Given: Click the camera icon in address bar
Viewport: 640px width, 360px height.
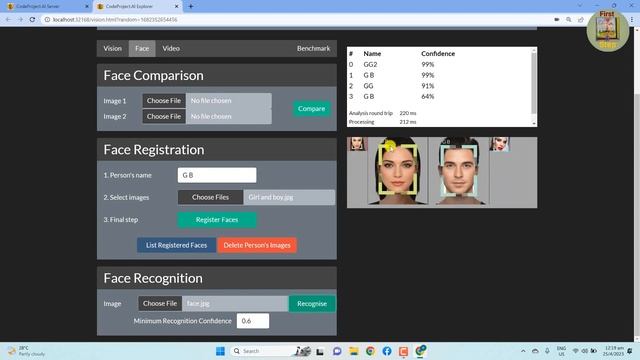Looking at the screenshot, I should [x=557, y=19].
